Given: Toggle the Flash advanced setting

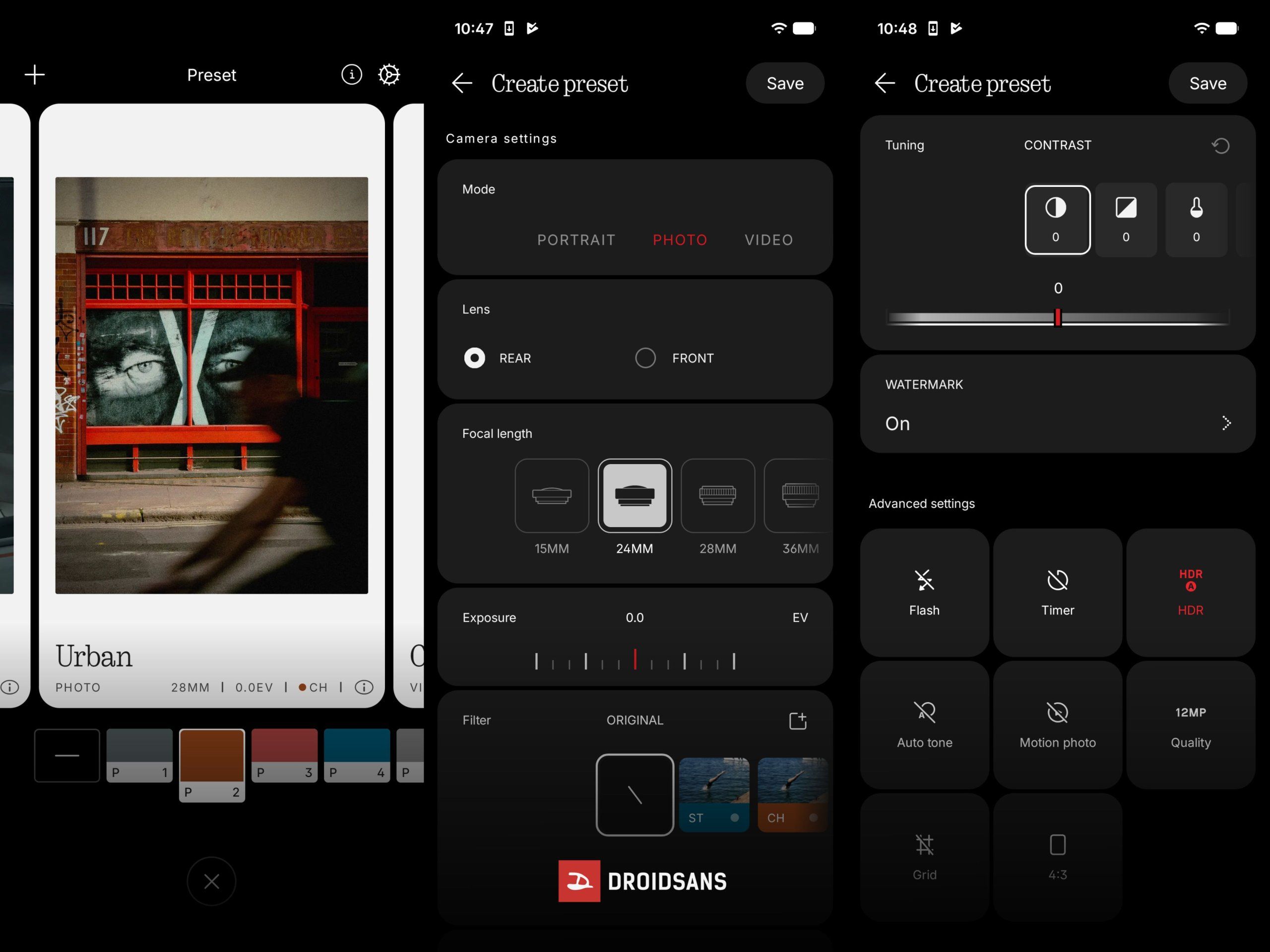Looking at the screenshot, I should (x=924, y=592).
